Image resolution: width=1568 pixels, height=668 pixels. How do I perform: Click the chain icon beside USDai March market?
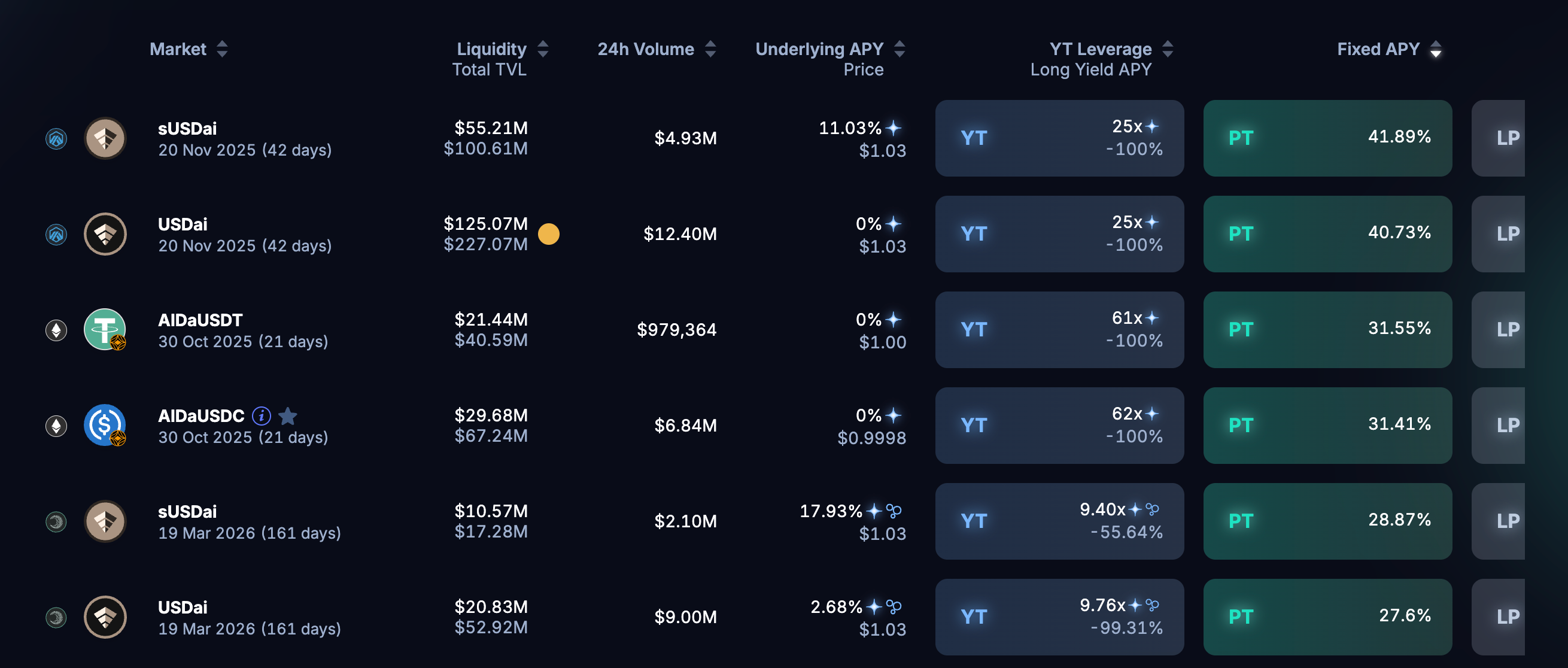point(56,618)
